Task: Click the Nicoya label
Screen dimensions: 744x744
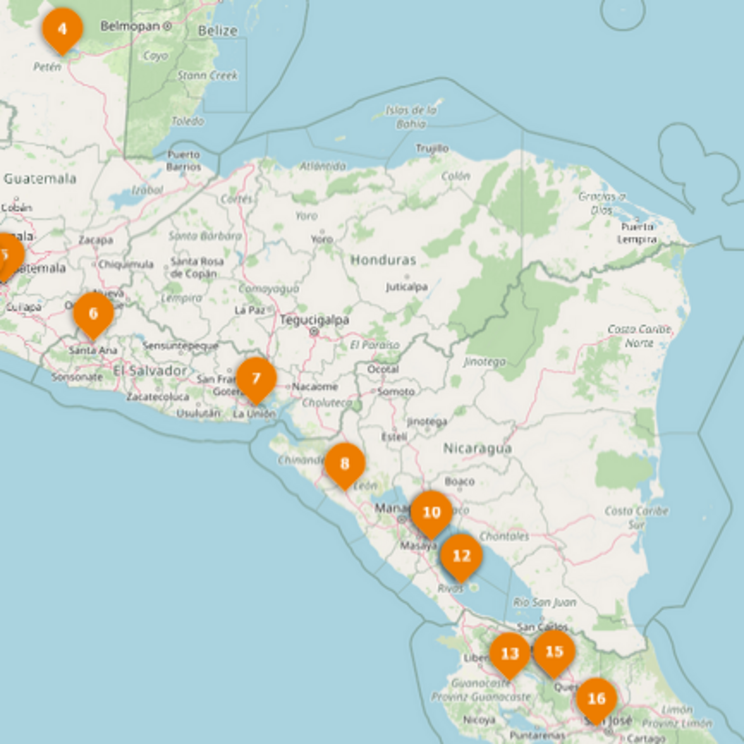Action: (x=479, y=720)
